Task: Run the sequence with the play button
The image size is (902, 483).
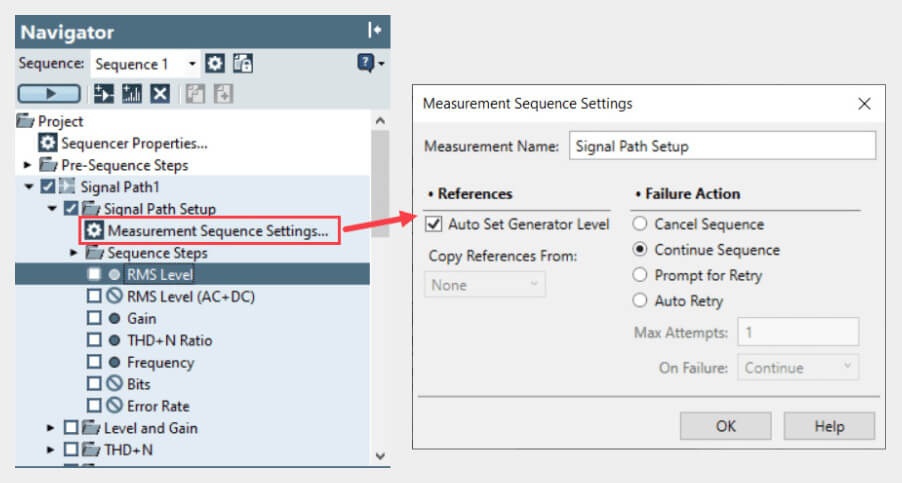Action: [x=48, y=93]
